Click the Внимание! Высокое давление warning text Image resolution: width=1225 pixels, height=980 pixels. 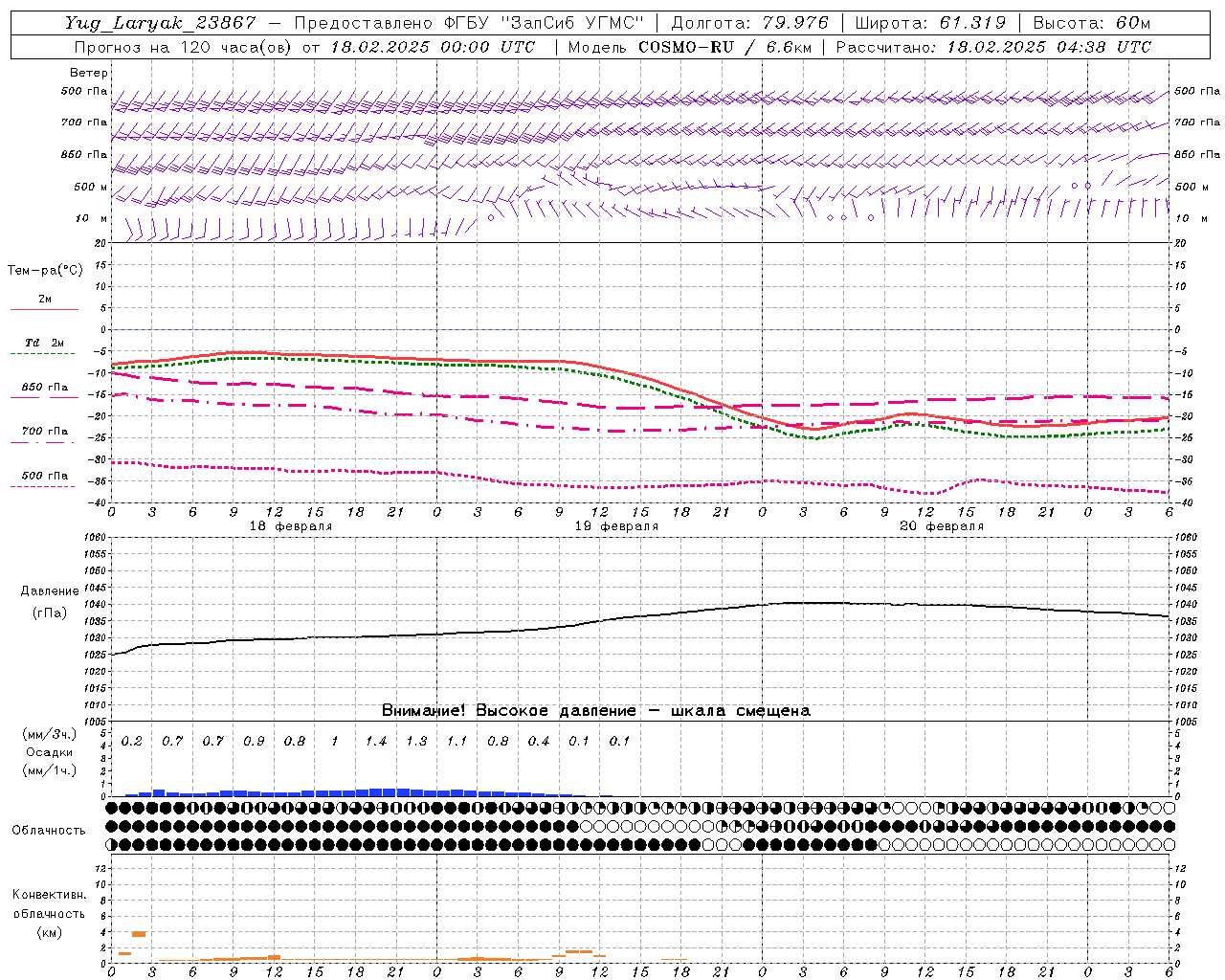coord(596,711)
